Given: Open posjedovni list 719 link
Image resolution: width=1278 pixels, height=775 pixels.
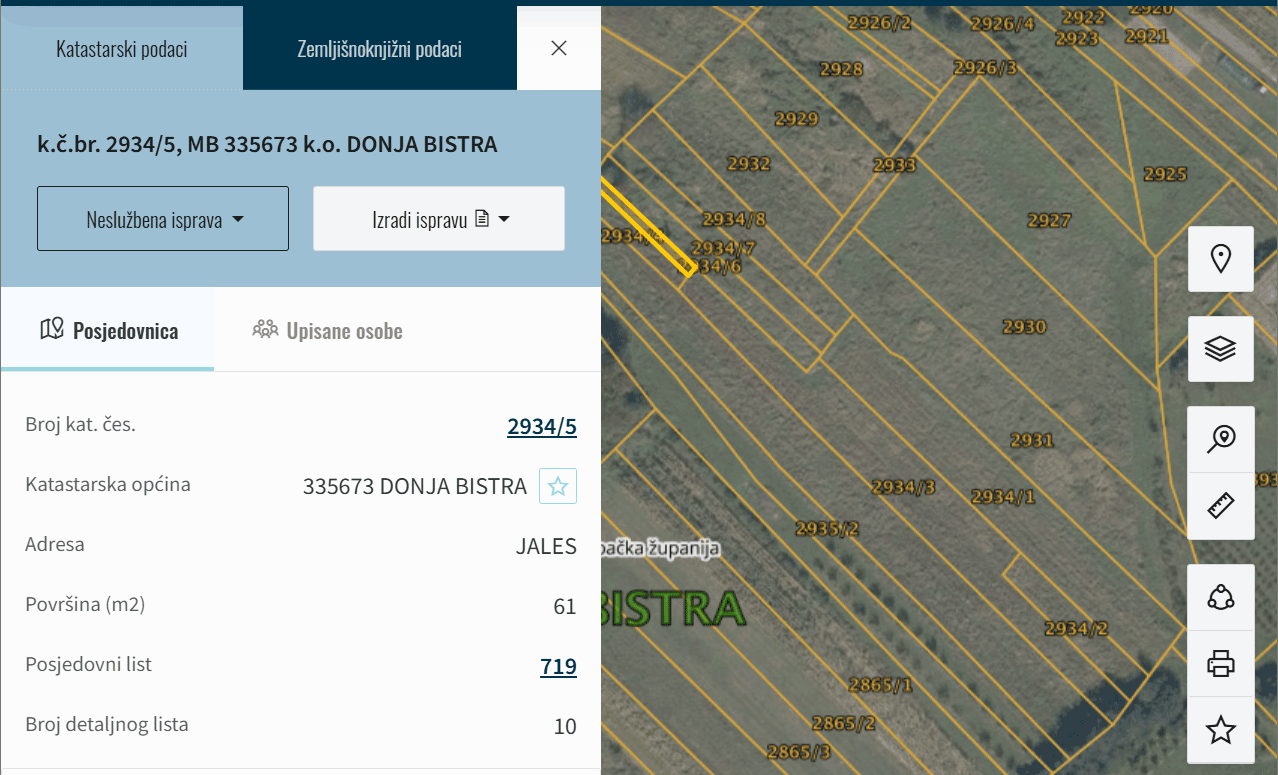Looking at the screenshot, I should click(558, 667).
